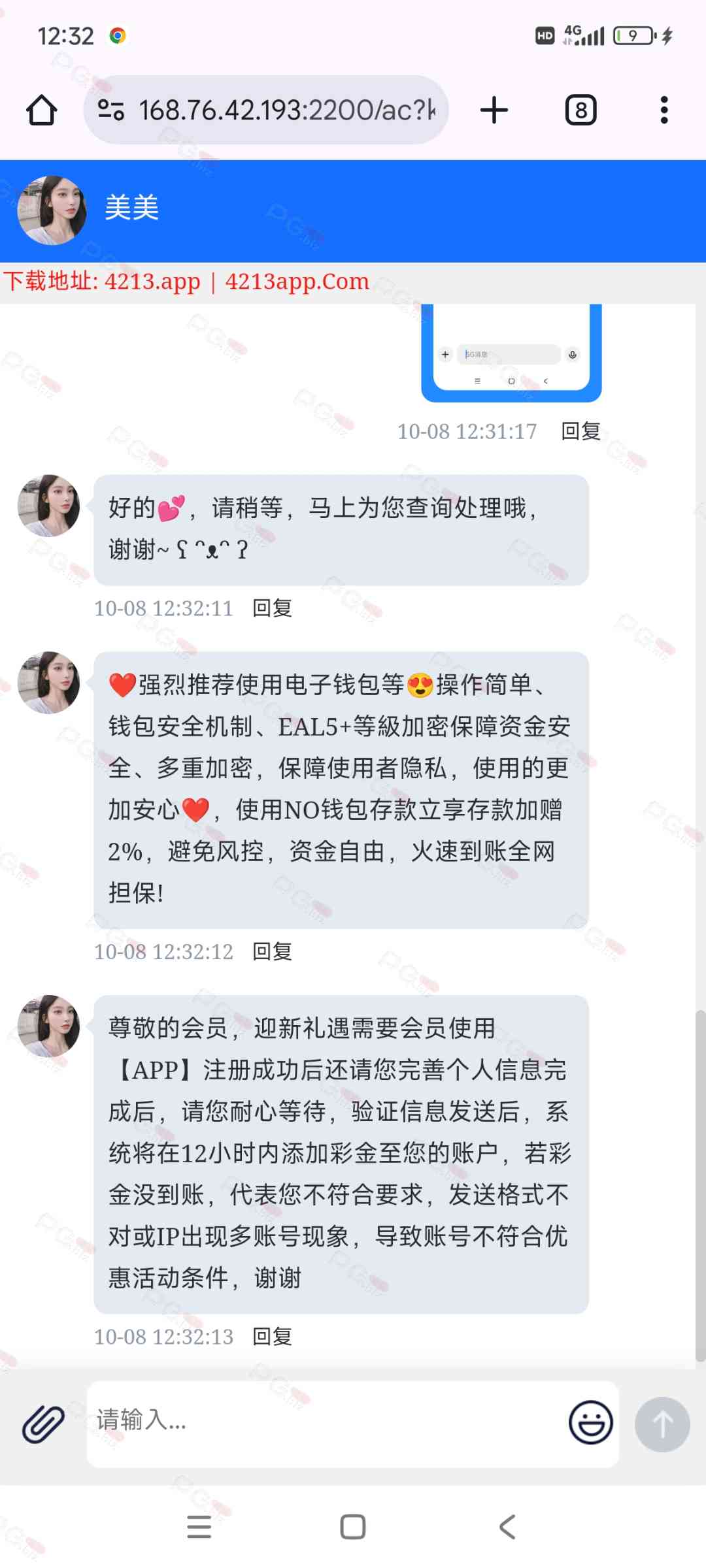Open the emoji picker smiley icon
The width and height of the screenshot is (706, 1568).
coord(590,1422)
